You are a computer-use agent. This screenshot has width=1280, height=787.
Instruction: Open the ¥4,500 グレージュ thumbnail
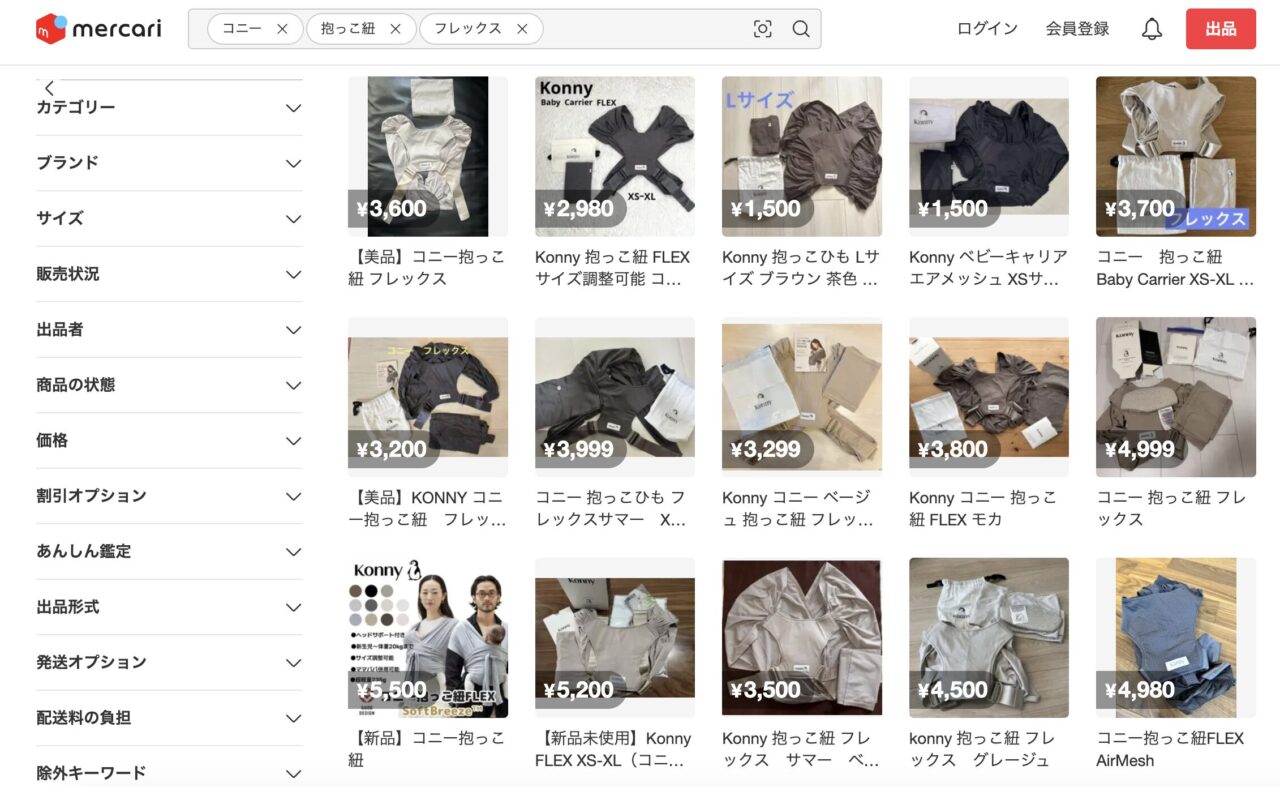pyautogui.click(x=989, y=638)
